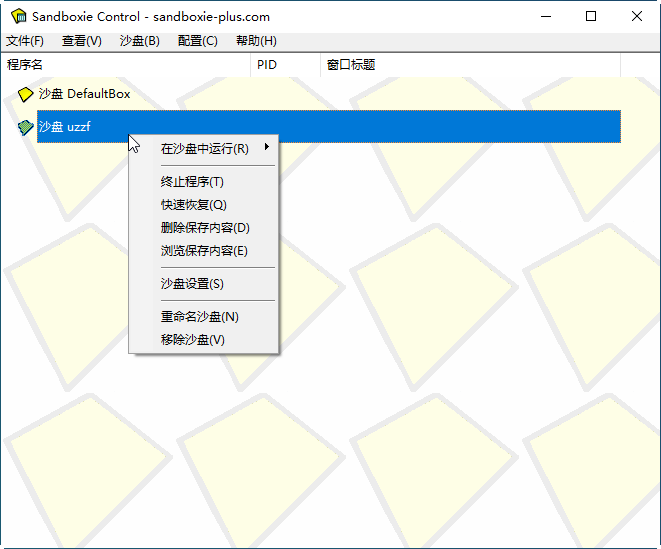Minimize the Sandboxie Control window
Screen dimensions: 661x549
(x=546, y=16)
